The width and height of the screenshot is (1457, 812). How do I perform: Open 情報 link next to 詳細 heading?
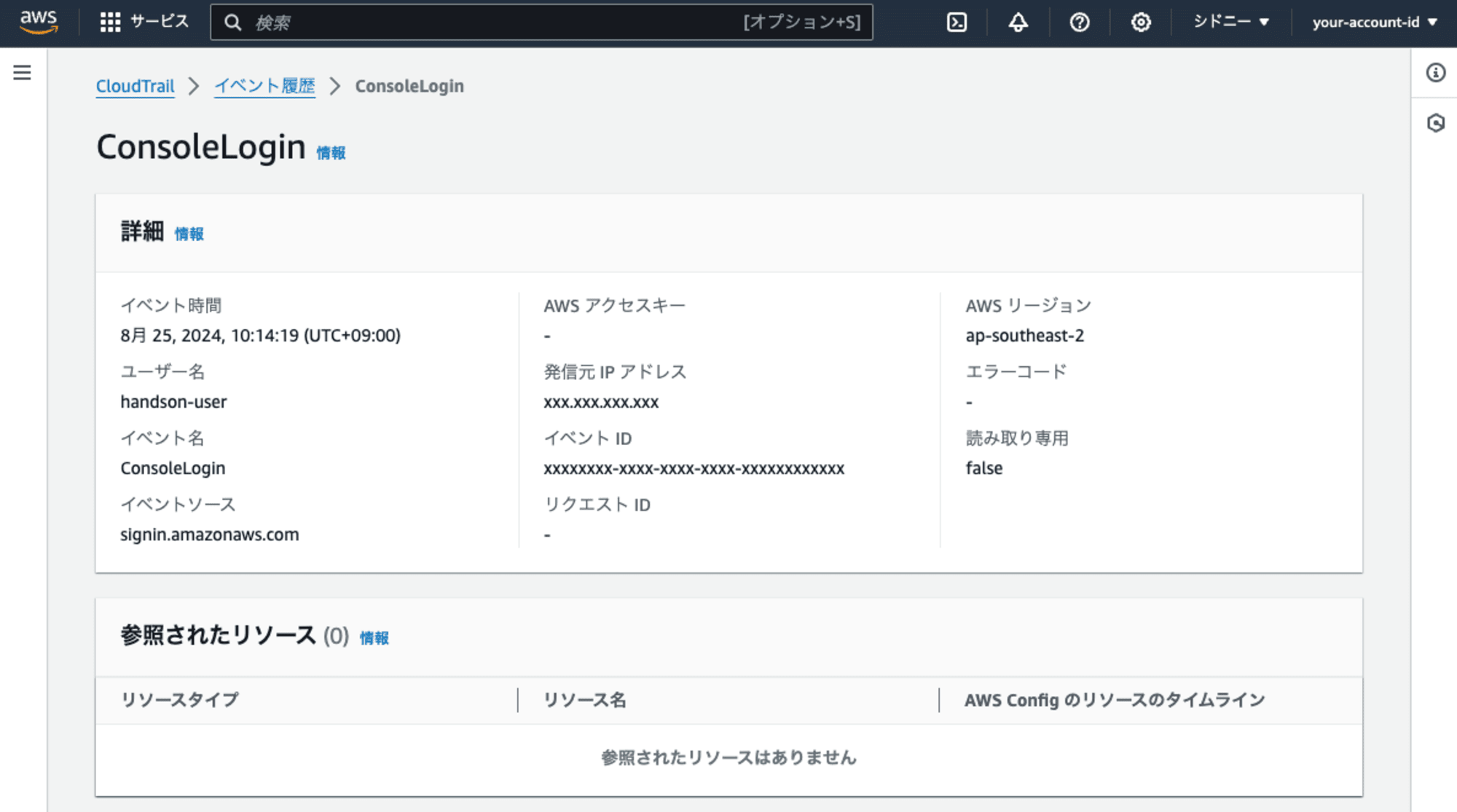coord(189,234)
